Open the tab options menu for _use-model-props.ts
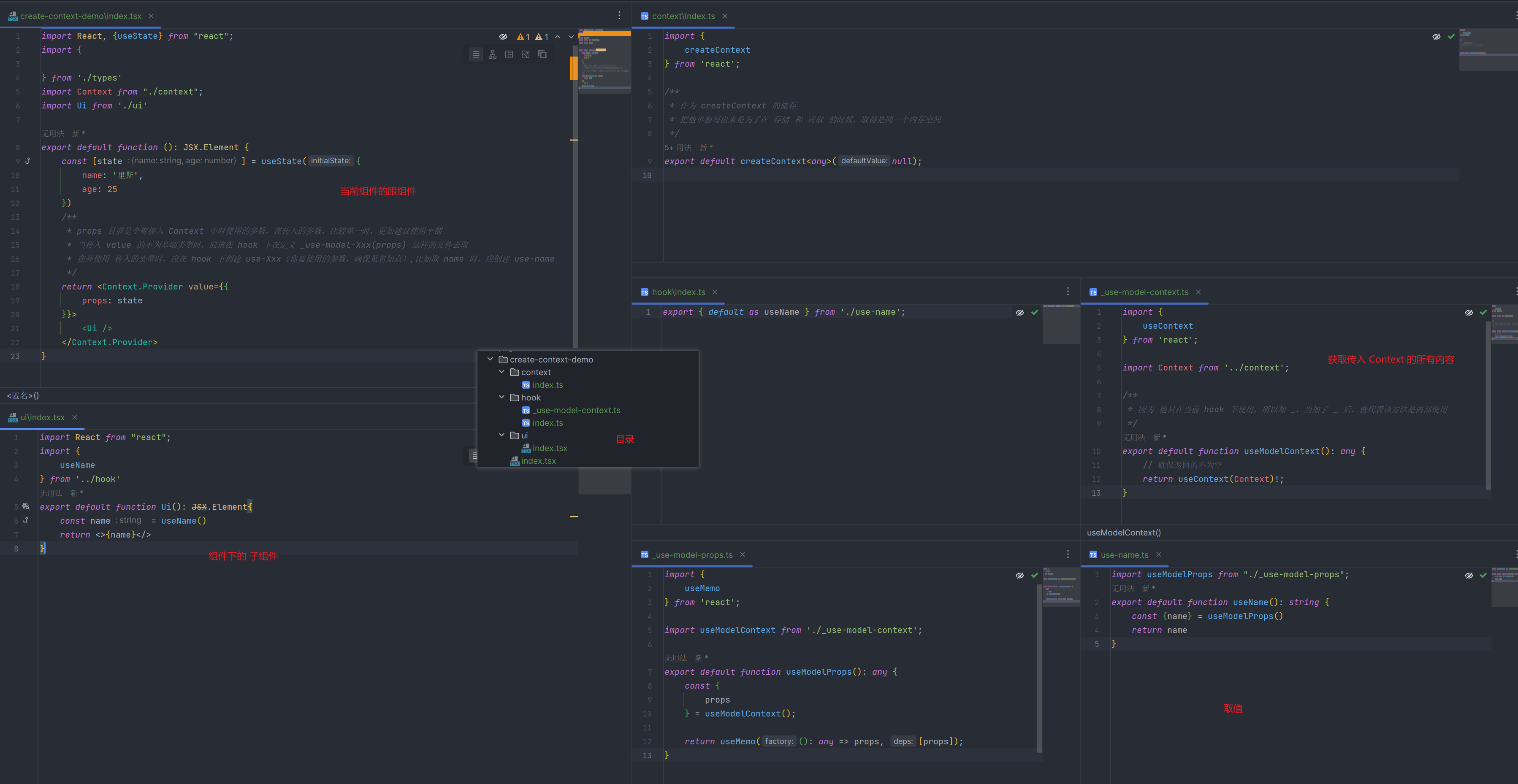The image size is (1518, 784). (x=1068, y=554)
